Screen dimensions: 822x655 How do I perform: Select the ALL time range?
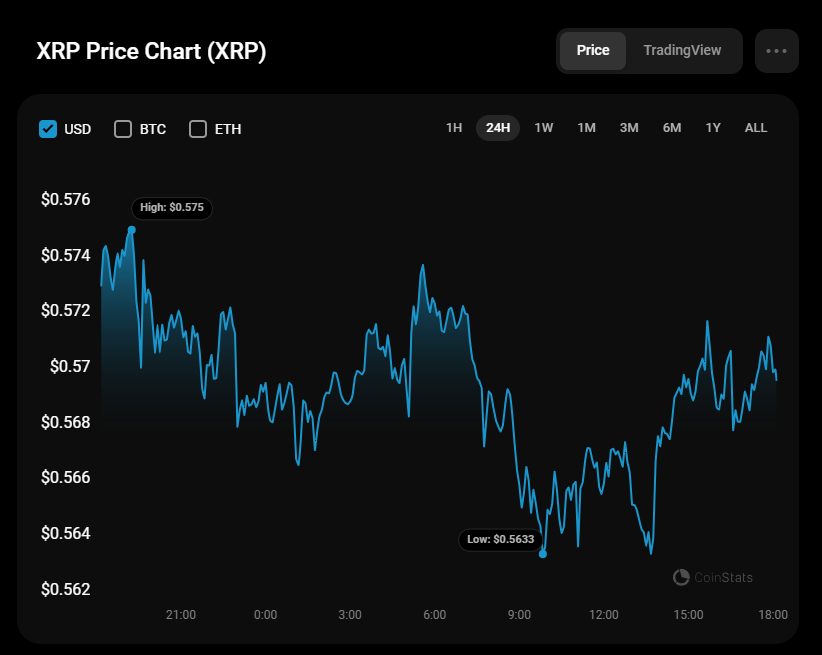click(x=755, y=128)
